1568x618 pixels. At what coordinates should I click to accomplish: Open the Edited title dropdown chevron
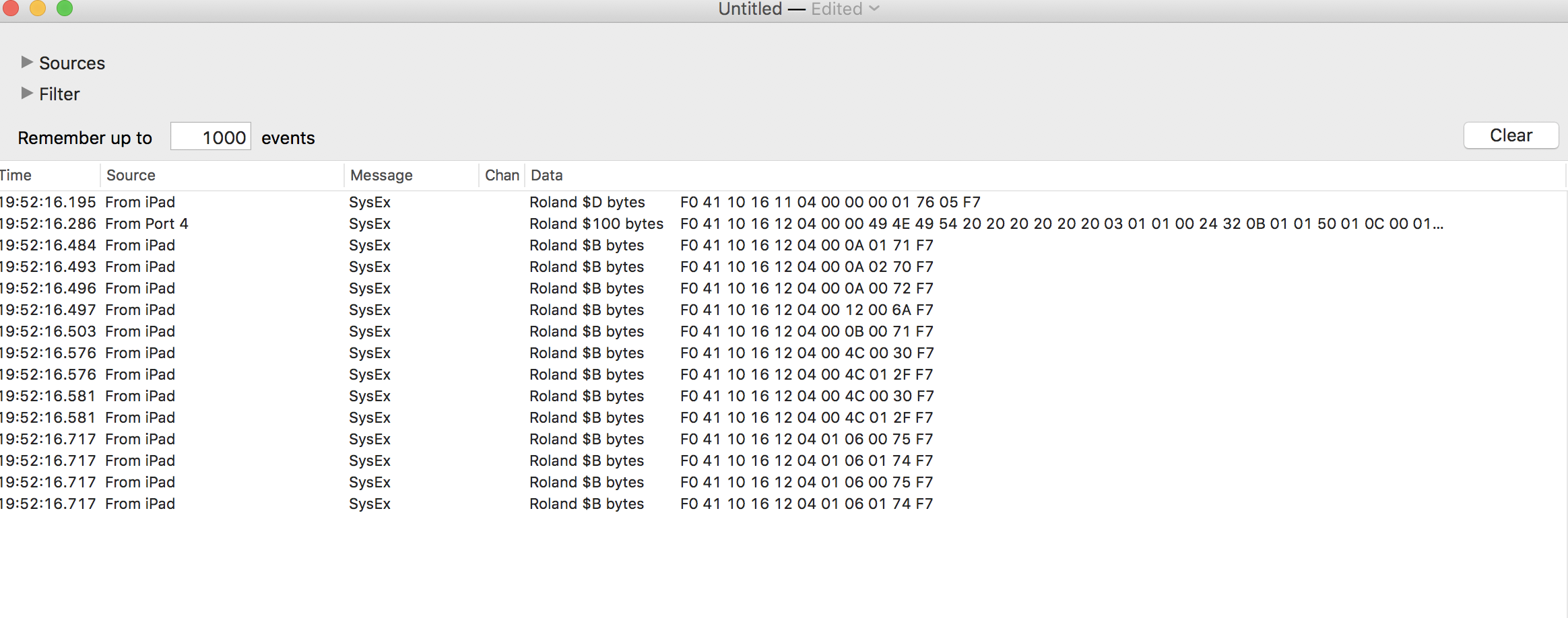(x=874, y=9)
